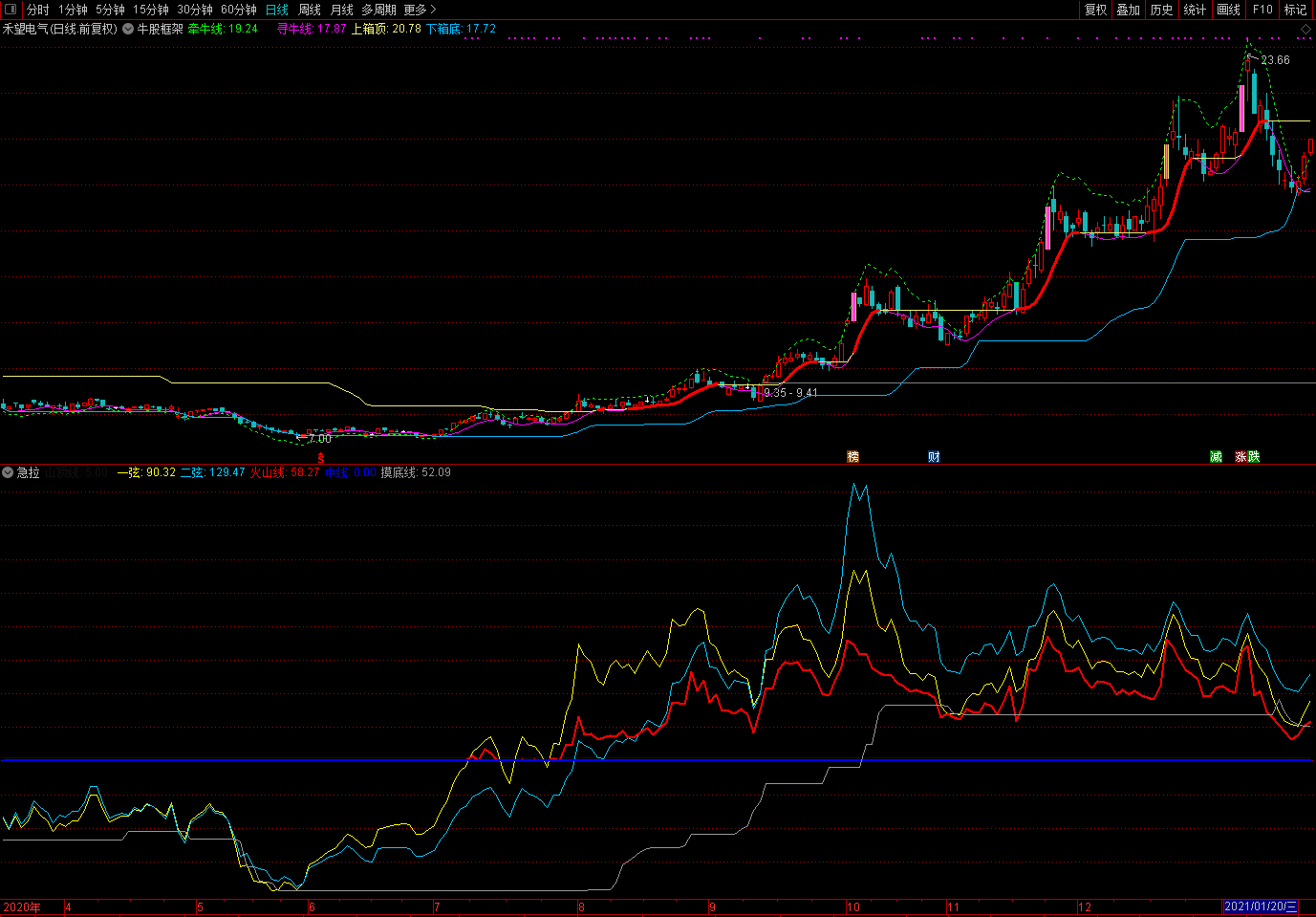1316x917 pixels.
Task: Click the 画线 drawing button
Action: pyautogui.click(x=1228, y=10)
